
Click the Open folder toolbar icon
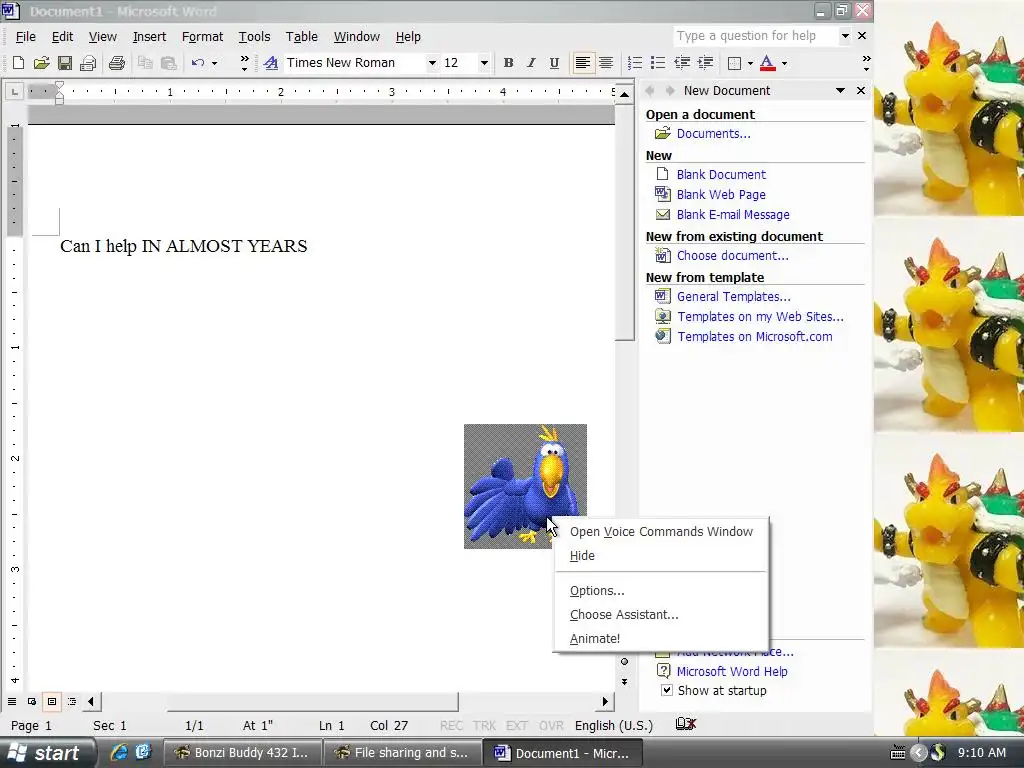point(42,63)
